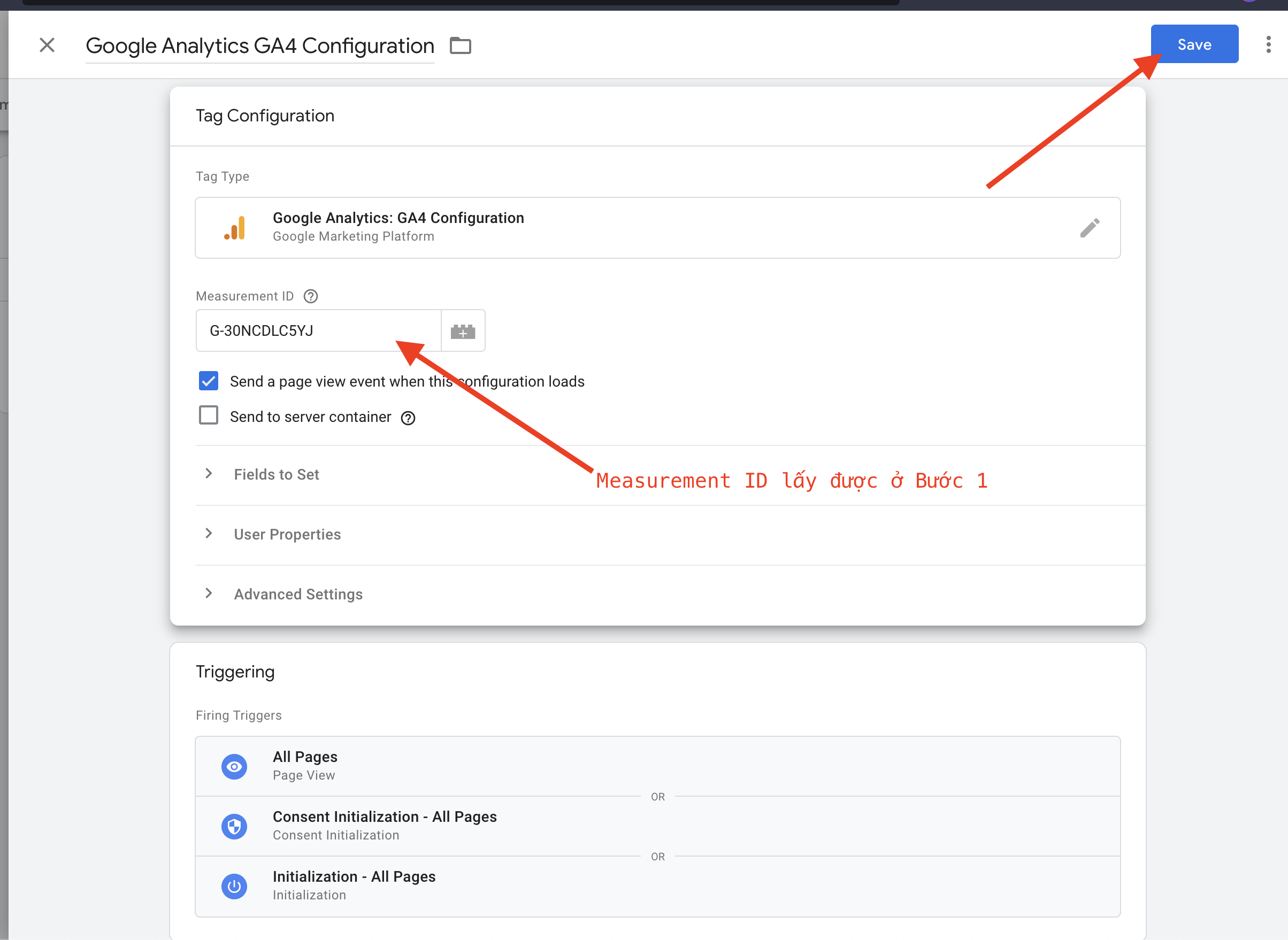1288x940 pixels.
Task: Enable Send to server container checkbox
Action: point(209,416)
